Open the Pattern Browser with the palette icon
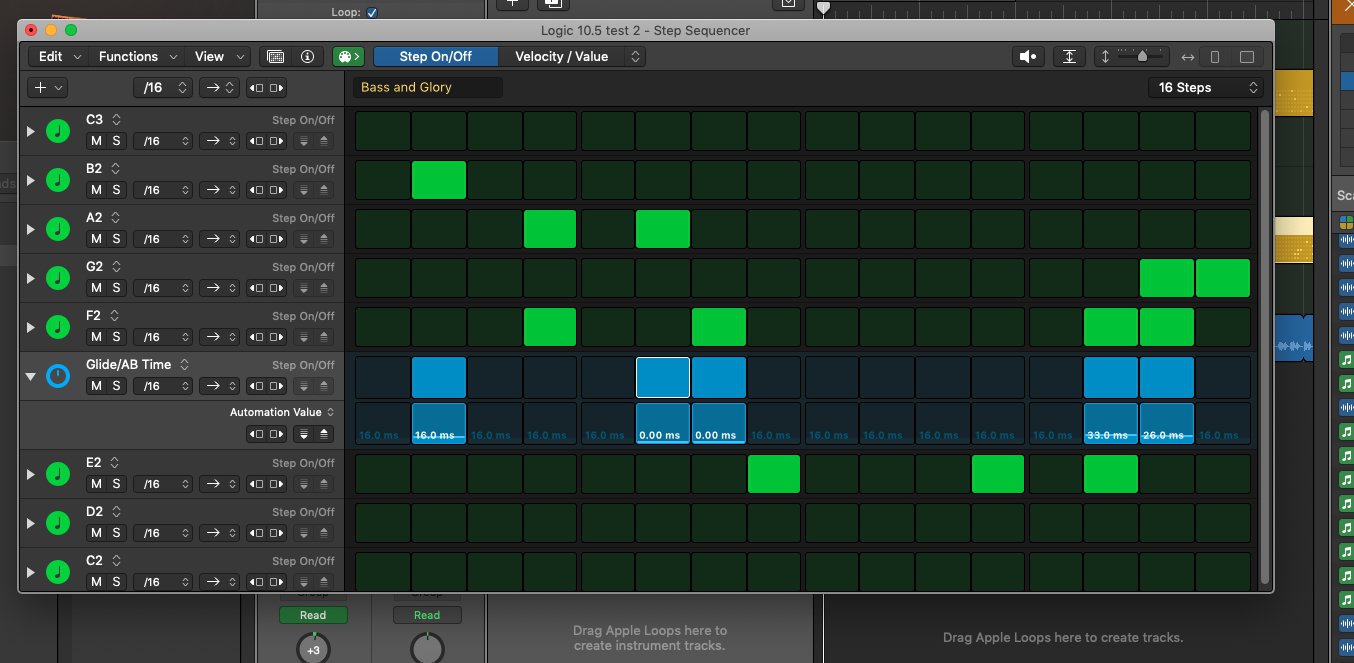Viewport: 1354px width, 663px height. pyautogui.click(x=348, y=57)
